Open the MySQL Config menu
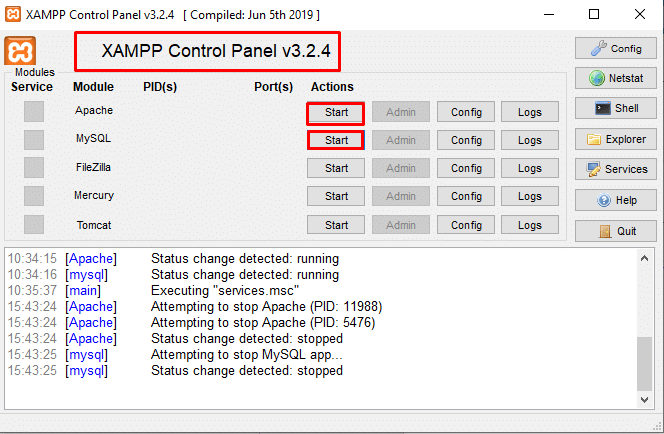Screen dimensions: 664x434 [x=465, y=140]
